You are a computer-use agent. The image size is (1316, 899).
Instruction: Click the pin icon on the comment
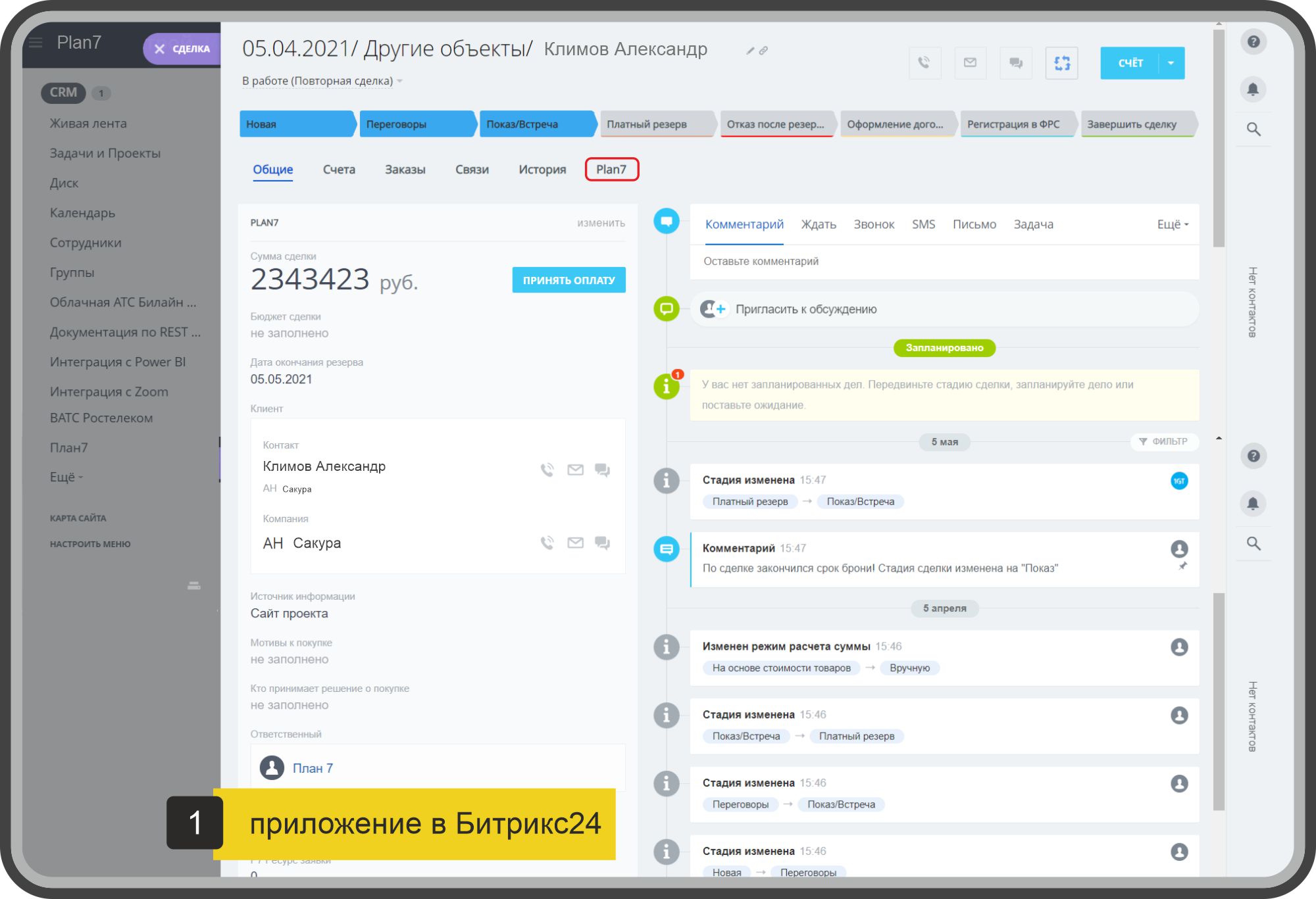point(1182,566)
